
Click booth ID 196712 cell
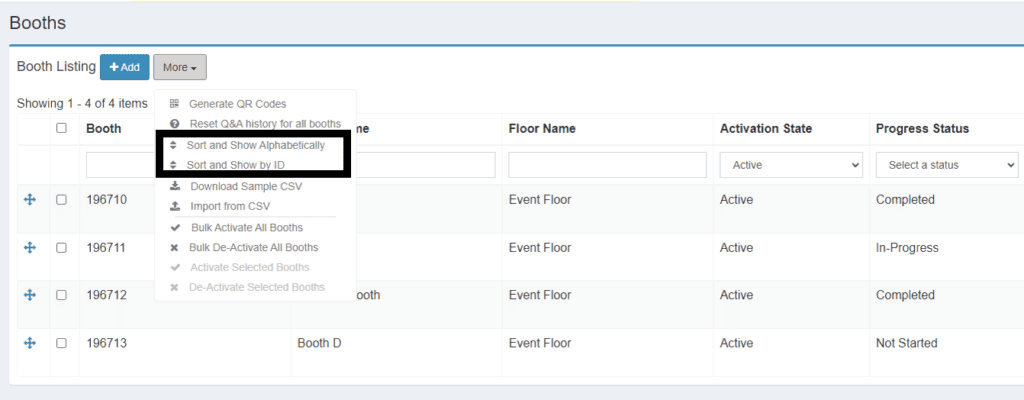click(x=106, y=295)
